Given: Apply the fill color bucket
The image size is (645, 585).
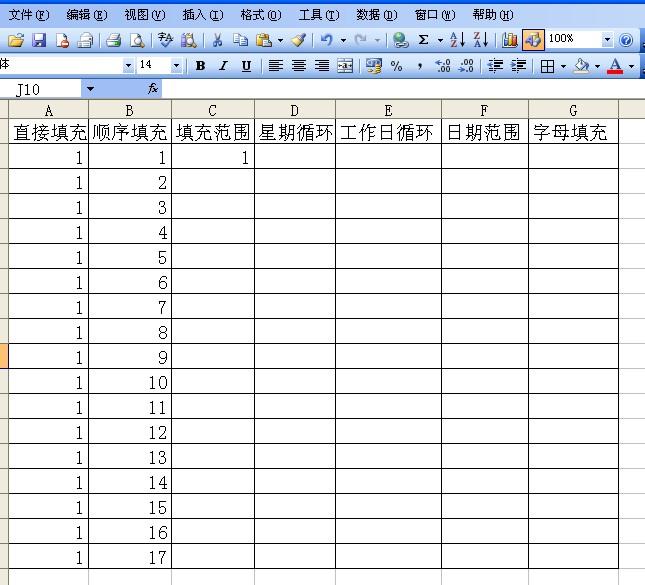Looking at the screenshot, I should 581,65.
